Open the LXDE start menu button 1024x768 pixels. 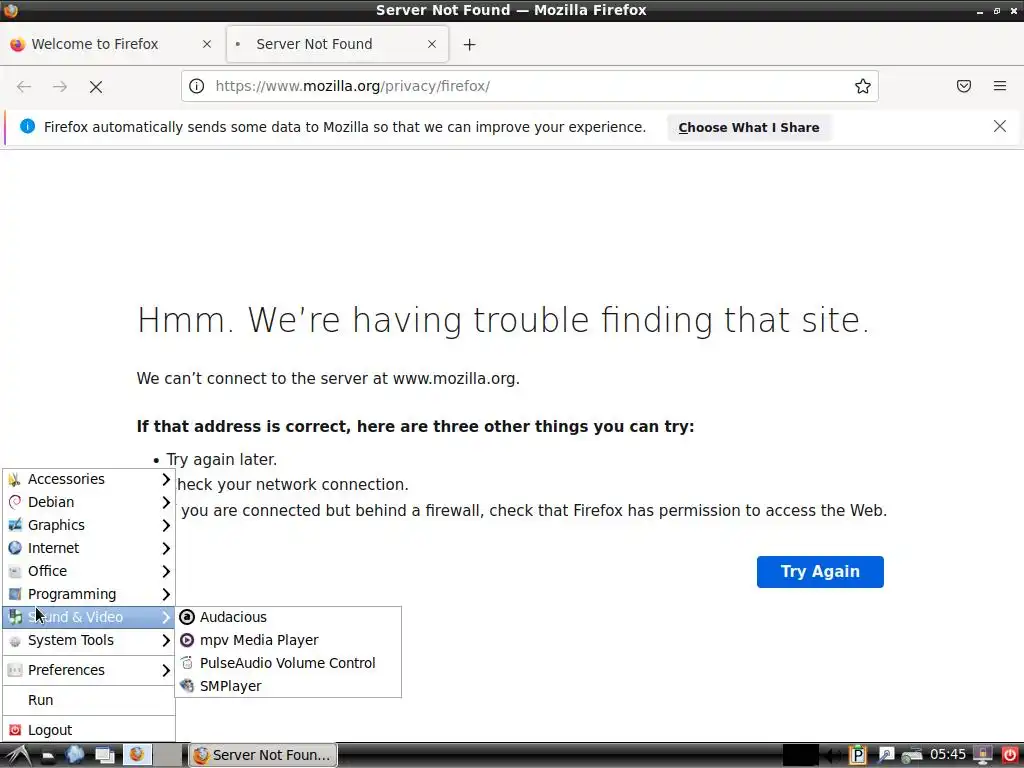pos(17,756)
